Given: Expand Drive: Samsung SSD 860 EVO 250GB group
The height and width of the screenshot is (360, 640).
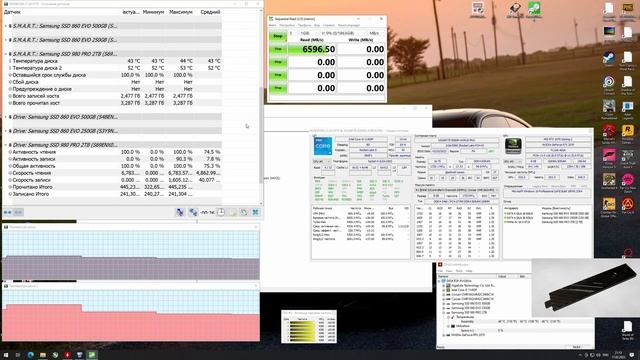Looking at the screenshot, I should point(6,131).
